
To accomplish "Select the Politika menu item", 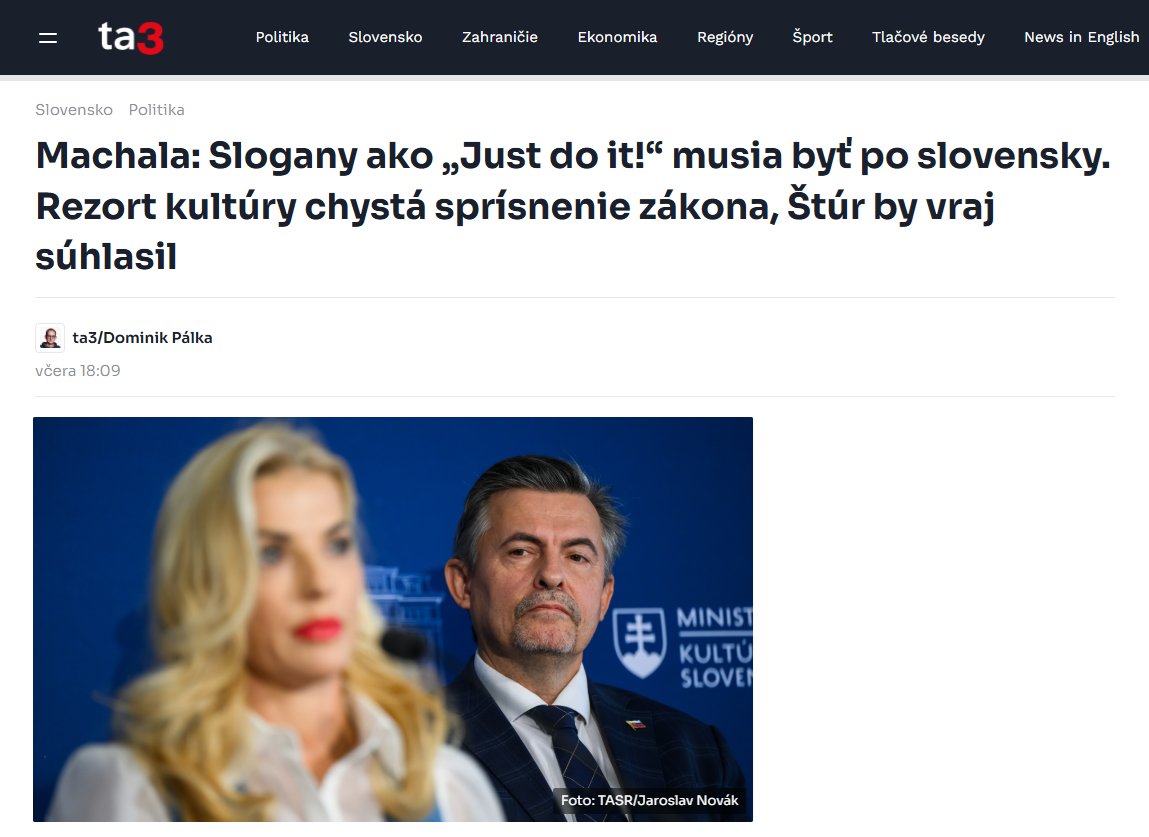I will 282,37.
